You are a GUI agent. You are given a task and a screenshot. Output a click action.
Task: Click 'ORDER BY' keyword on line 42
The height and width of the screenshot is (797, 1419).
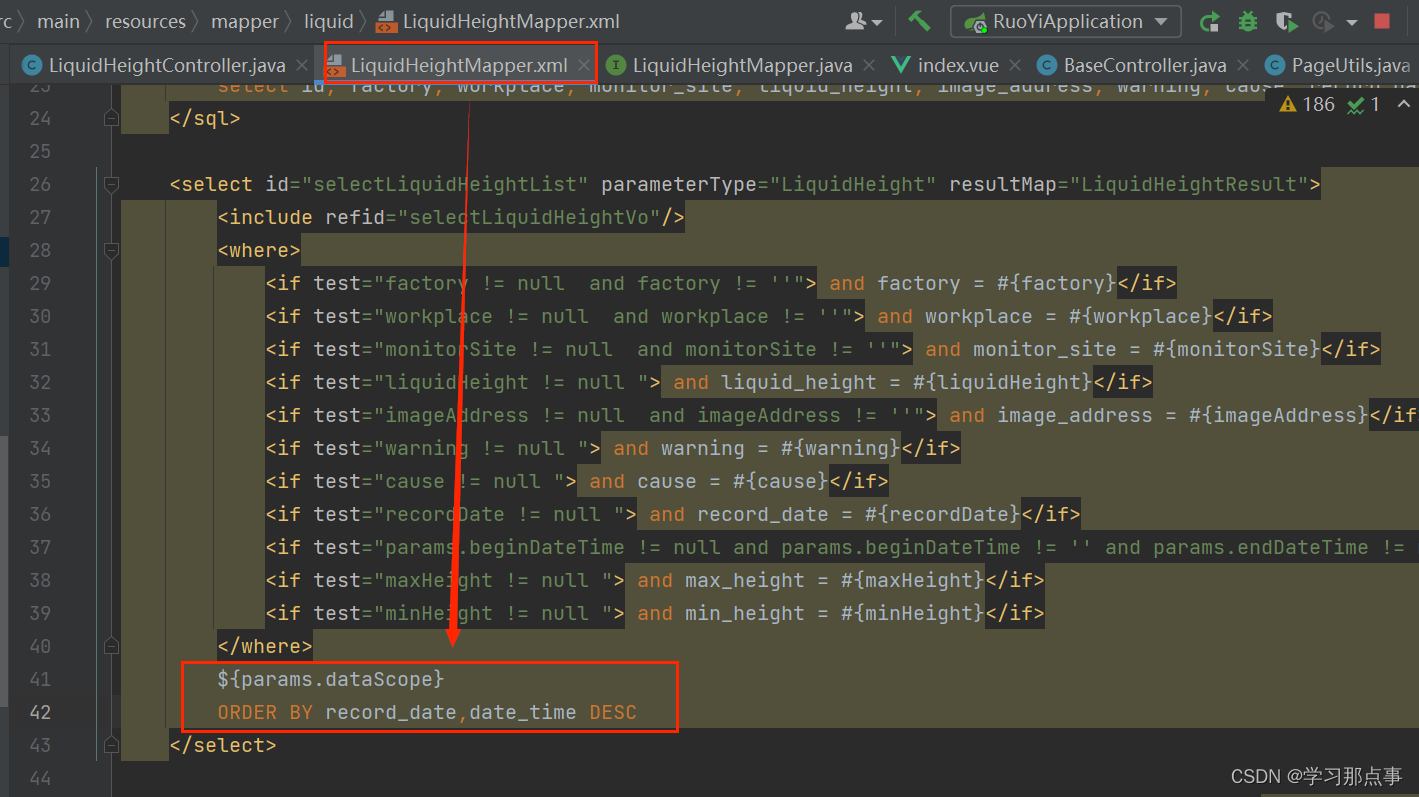point(265,712)
